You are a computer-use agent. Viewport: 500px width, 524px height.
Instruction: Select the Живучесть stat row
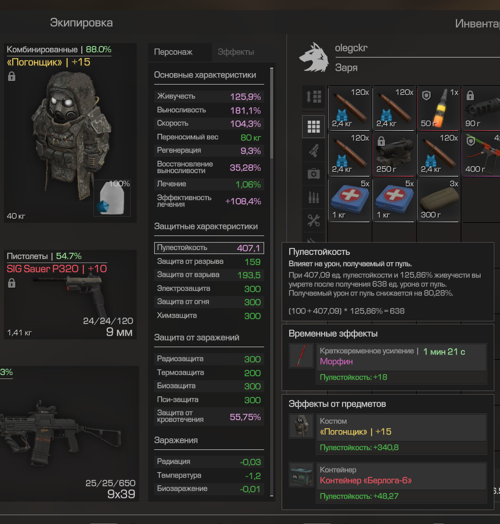[209, 97]
